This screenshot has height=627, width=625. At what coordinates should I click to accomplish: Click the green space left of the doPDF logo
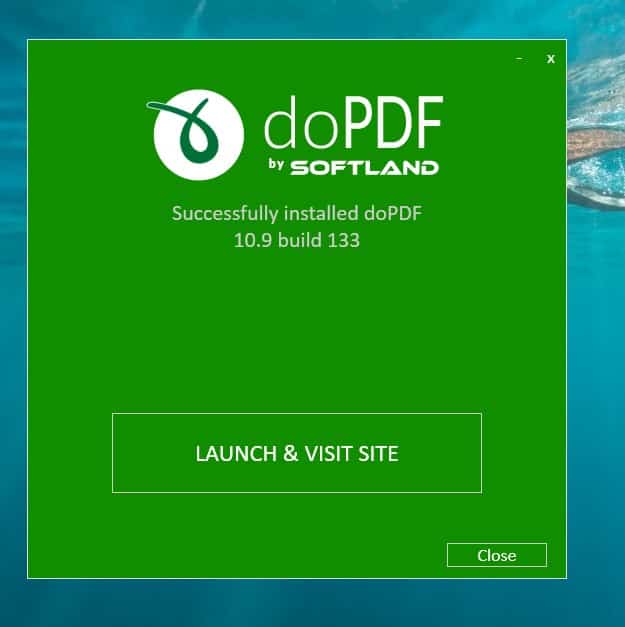click(86, 135)
